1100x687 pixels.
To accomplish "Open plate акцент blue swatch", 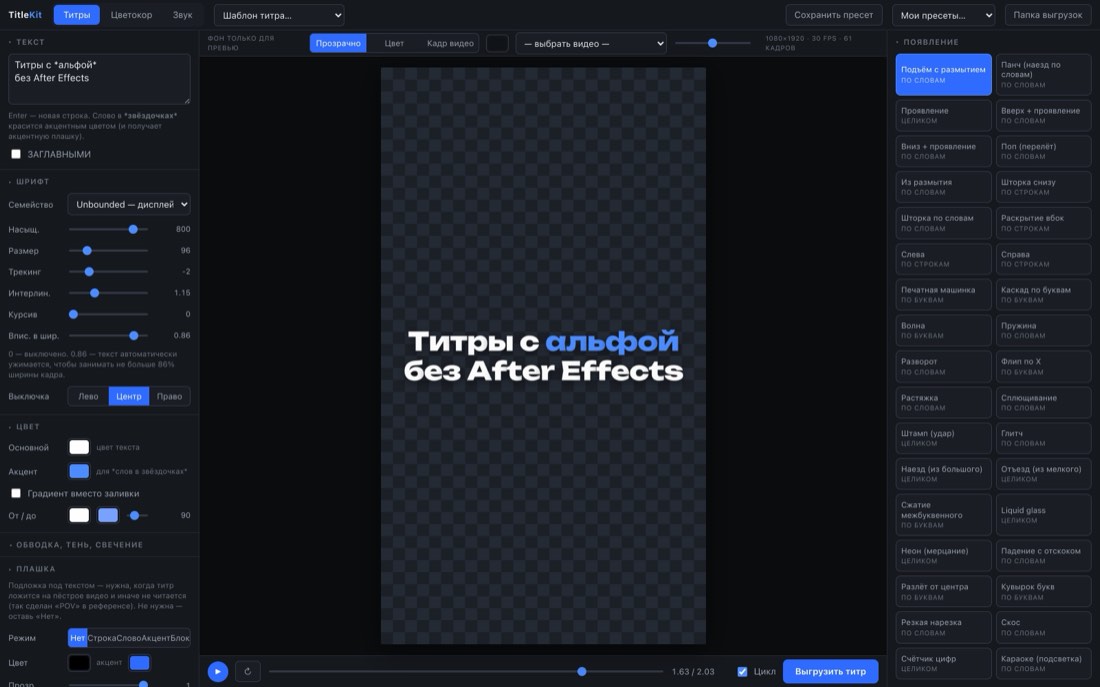I will point(140,662).
